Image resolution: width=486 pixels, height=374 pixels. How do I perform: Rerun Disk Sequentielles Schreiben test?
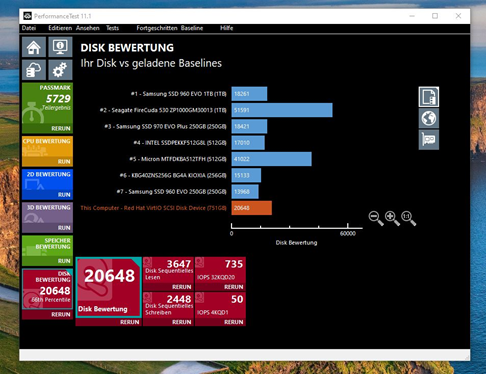(182, 322)
